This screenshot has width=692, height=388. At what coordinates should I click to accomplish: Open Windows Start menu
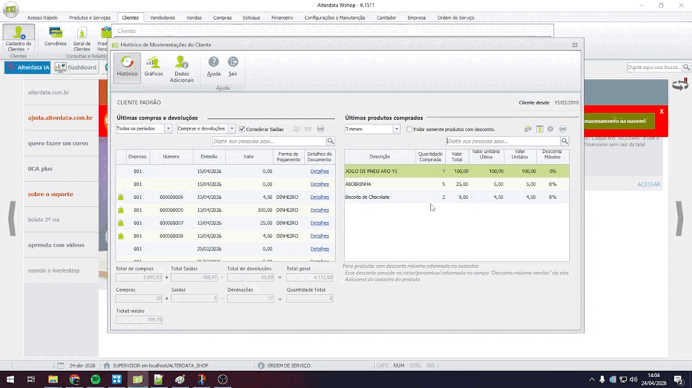10,379
